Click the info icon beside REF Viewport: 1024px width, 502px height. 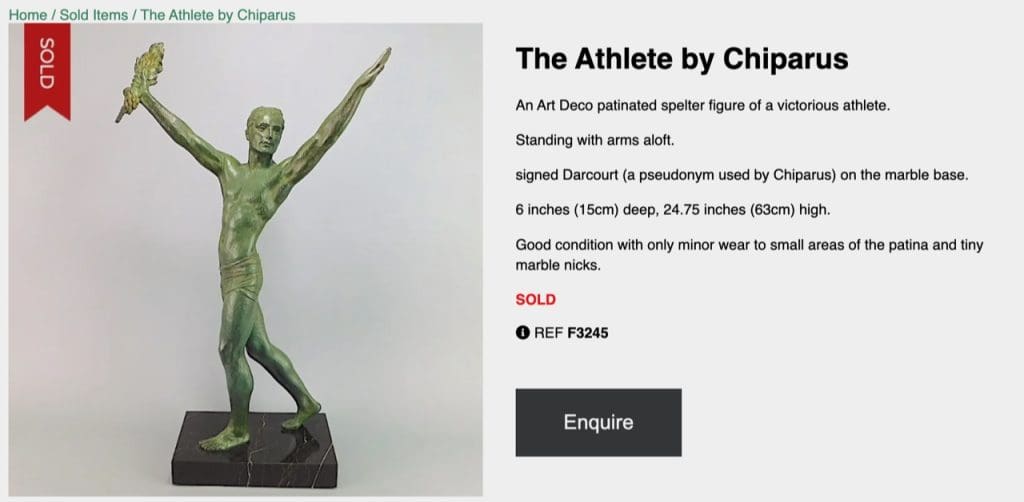[x=522, y=333]
